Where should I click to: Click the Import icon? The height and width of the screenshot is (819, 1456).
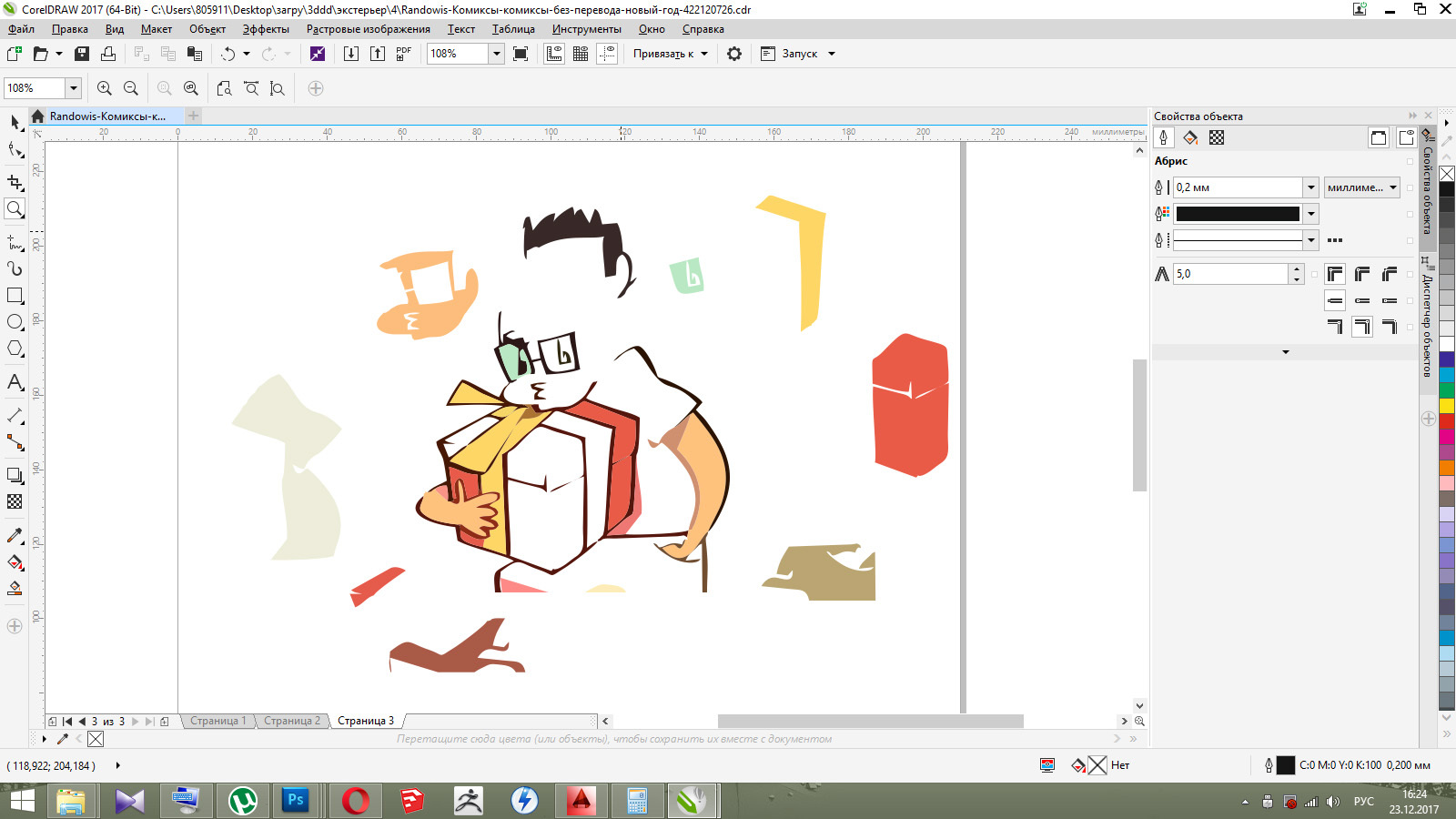pos(351,54)
